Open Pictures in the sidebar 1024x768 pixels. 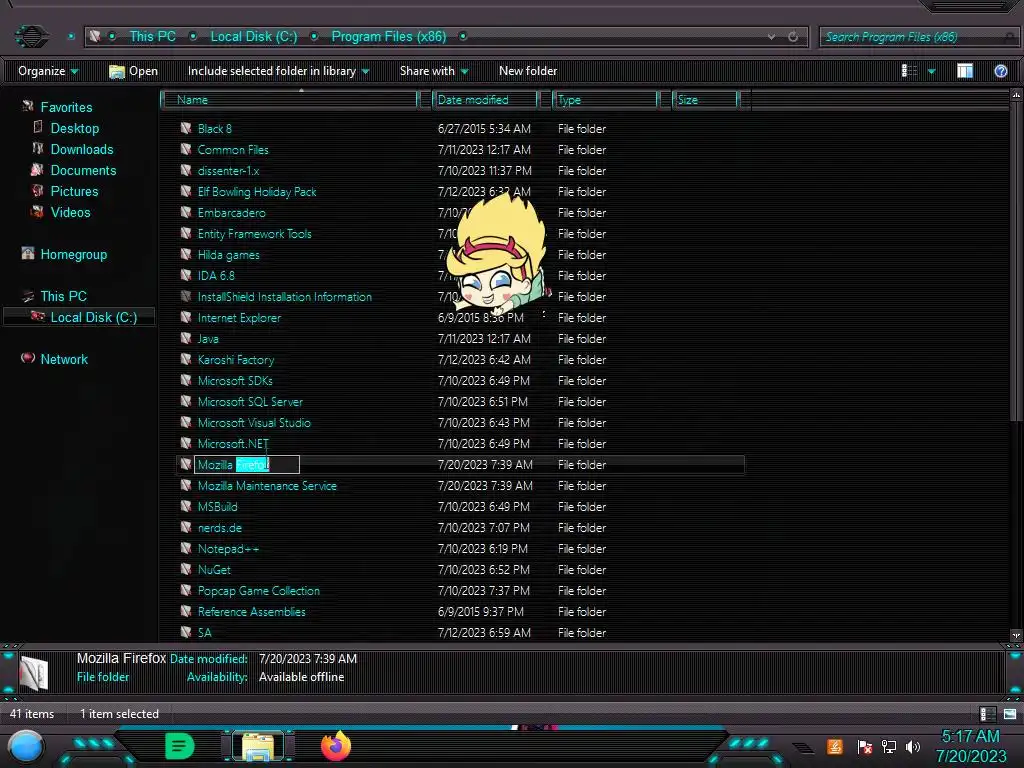click(74, 191)
